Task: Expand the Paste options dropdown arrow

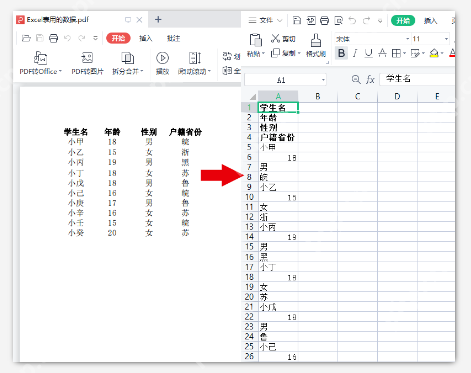Action: coord(263,53)
